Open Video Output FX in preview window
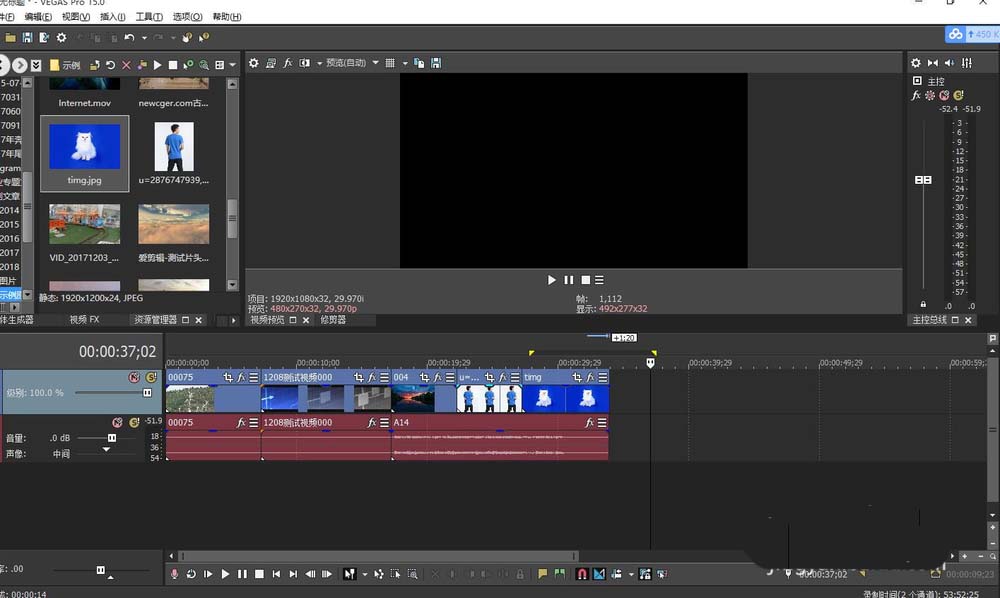Viewport: 1000px width, 598px height. (288, 63)
